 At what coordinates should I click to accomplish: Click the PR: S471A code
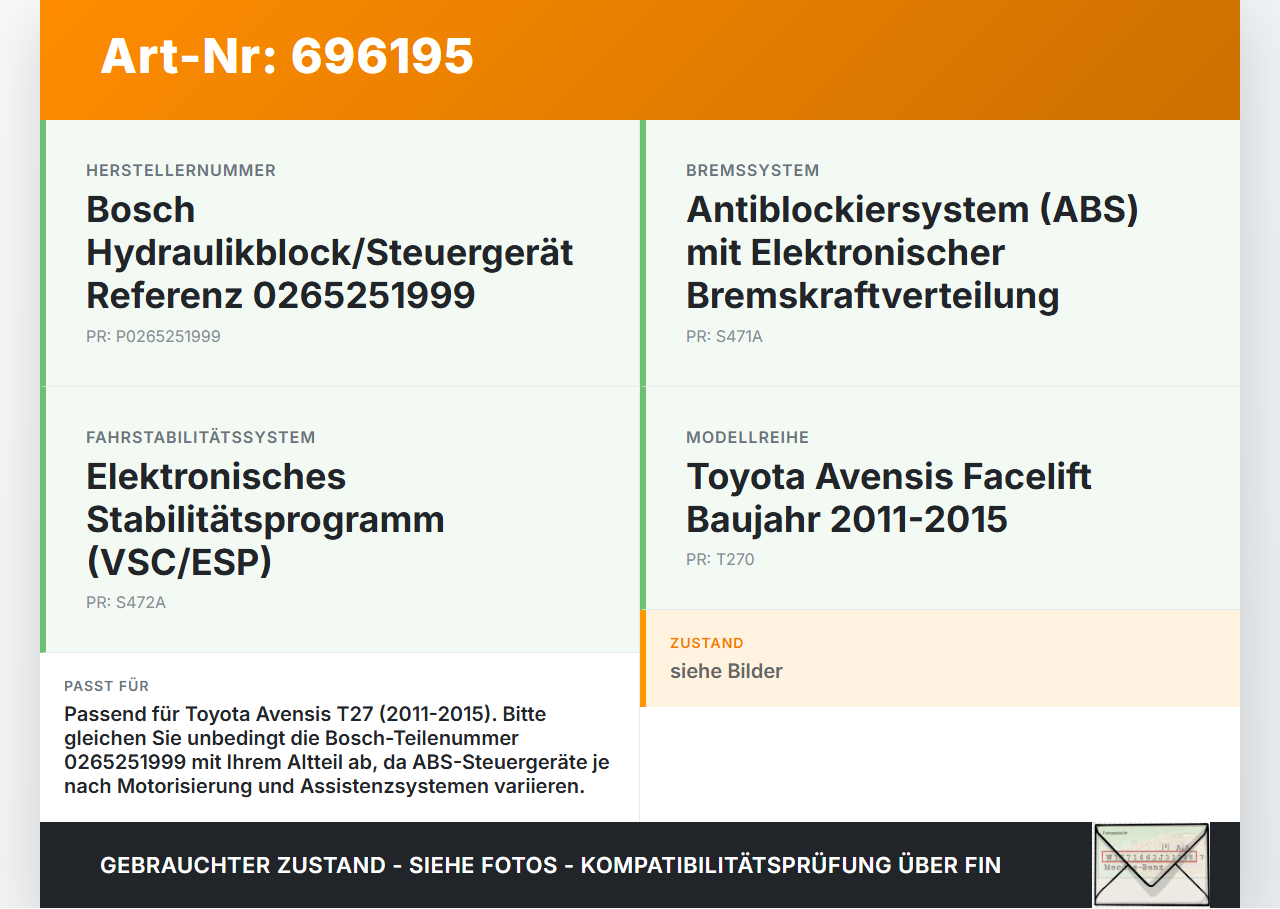tap(724, 337)
